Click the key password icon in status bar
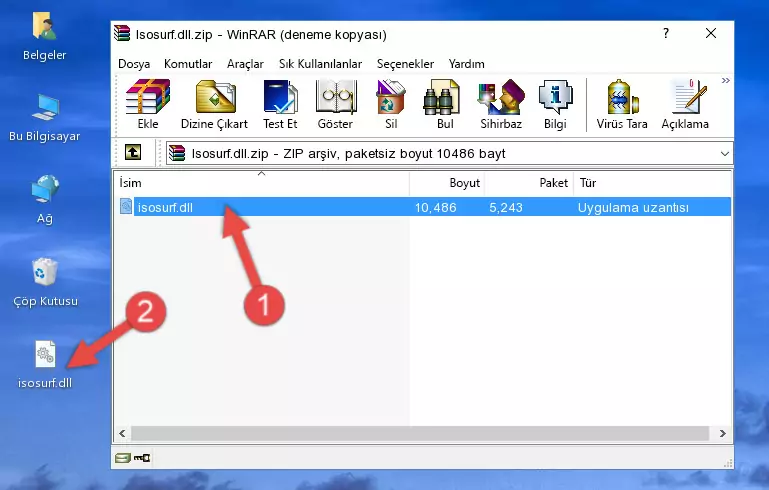The image size is (769, 490). (142, 458)
